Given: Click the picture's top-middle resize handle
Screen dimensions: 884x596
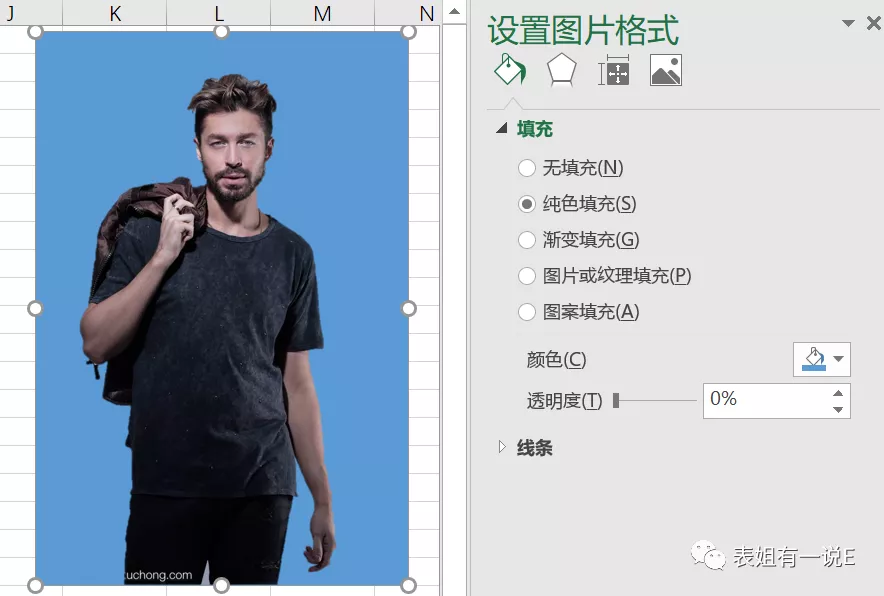Looking at the screenshot, I should click(222, 32).
